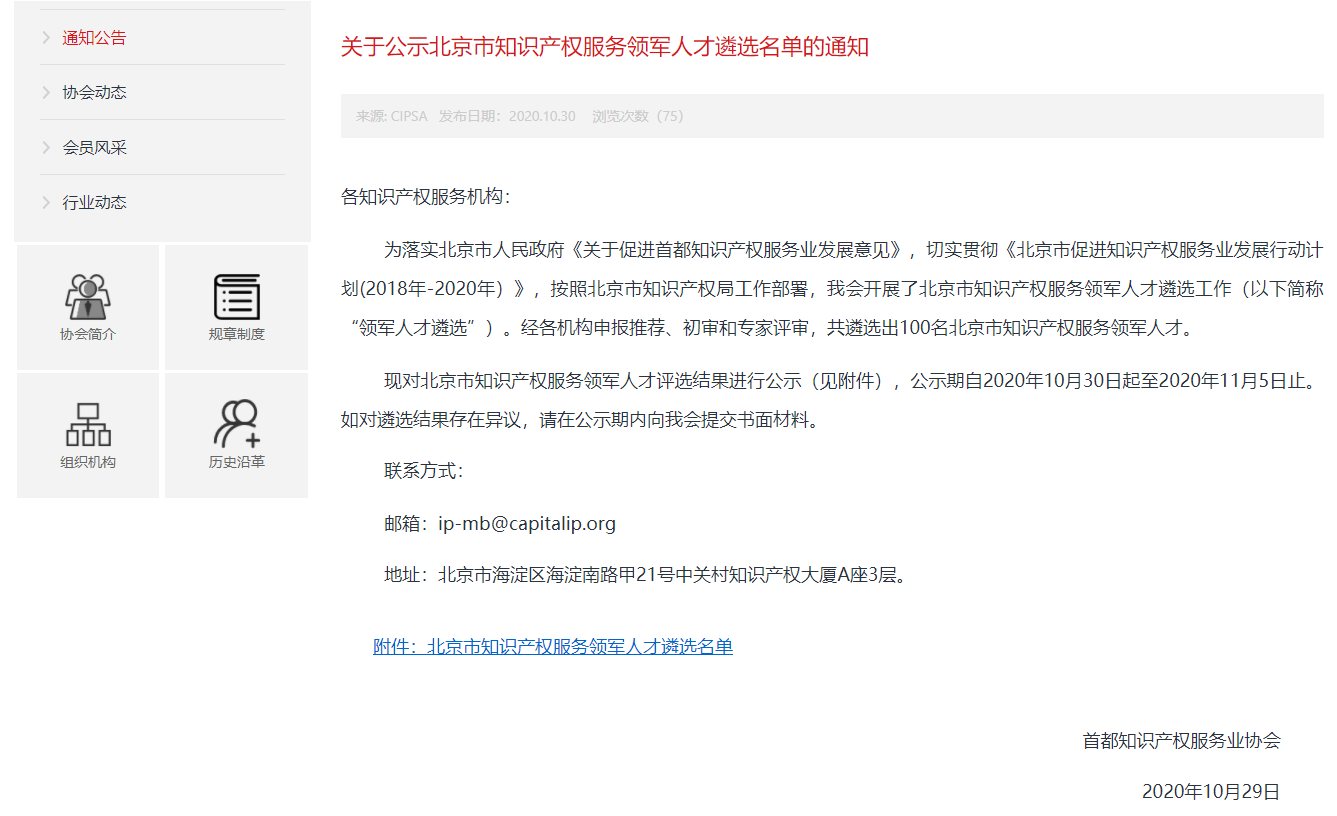Click the red article title heading
Viewport: 1337px width, 816px height.
tap(605, 47)
